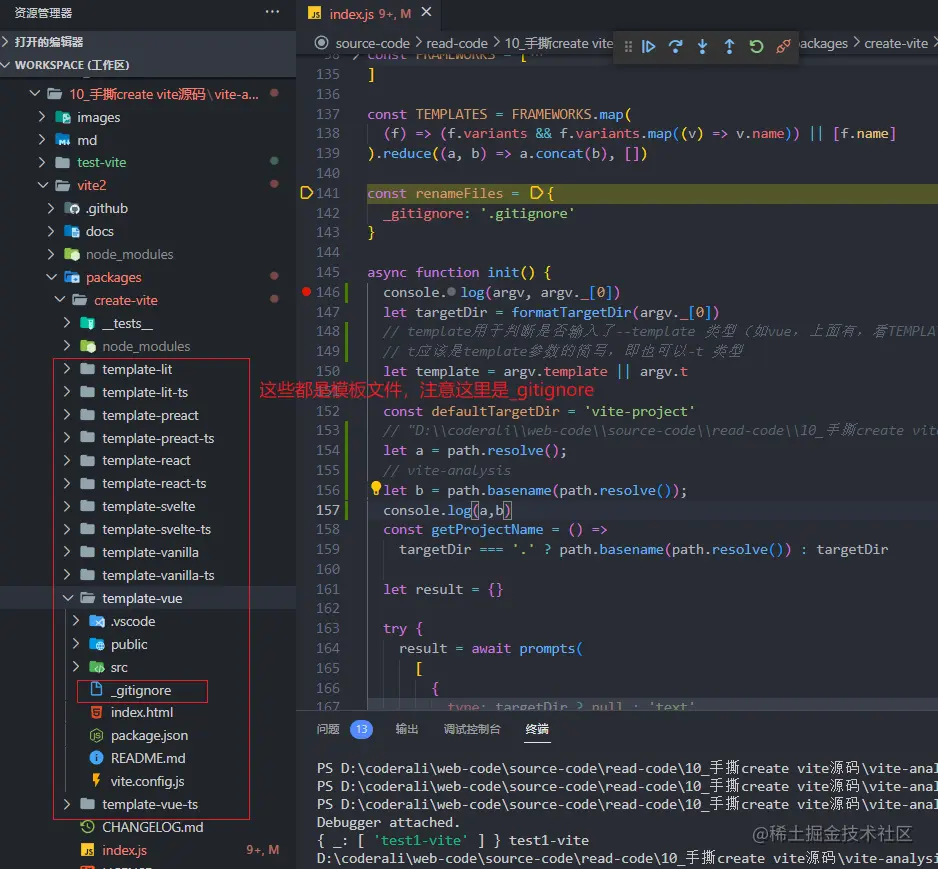
Task: Expand the template-lit folder
Action: tap(137, 370)
